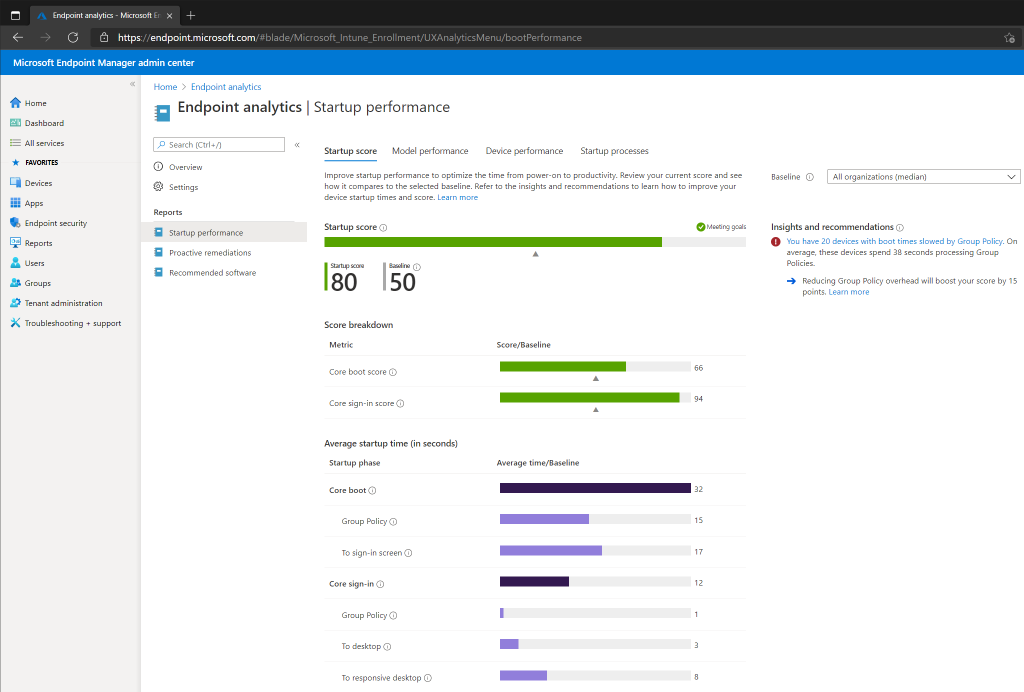Click Learn more link in Group Policy recommendation
The image size is (1024, 692).
848,292
